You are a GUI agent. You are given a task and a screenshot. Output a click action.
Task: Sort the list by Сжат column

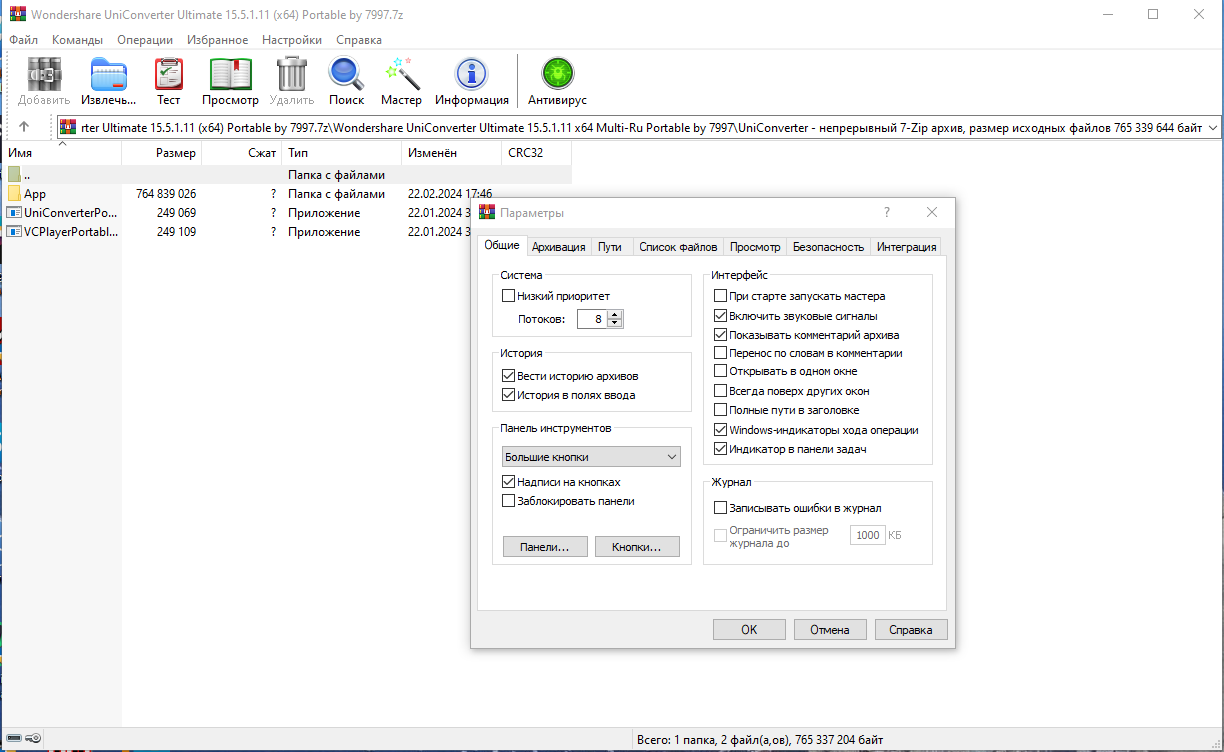pos(242,153)
